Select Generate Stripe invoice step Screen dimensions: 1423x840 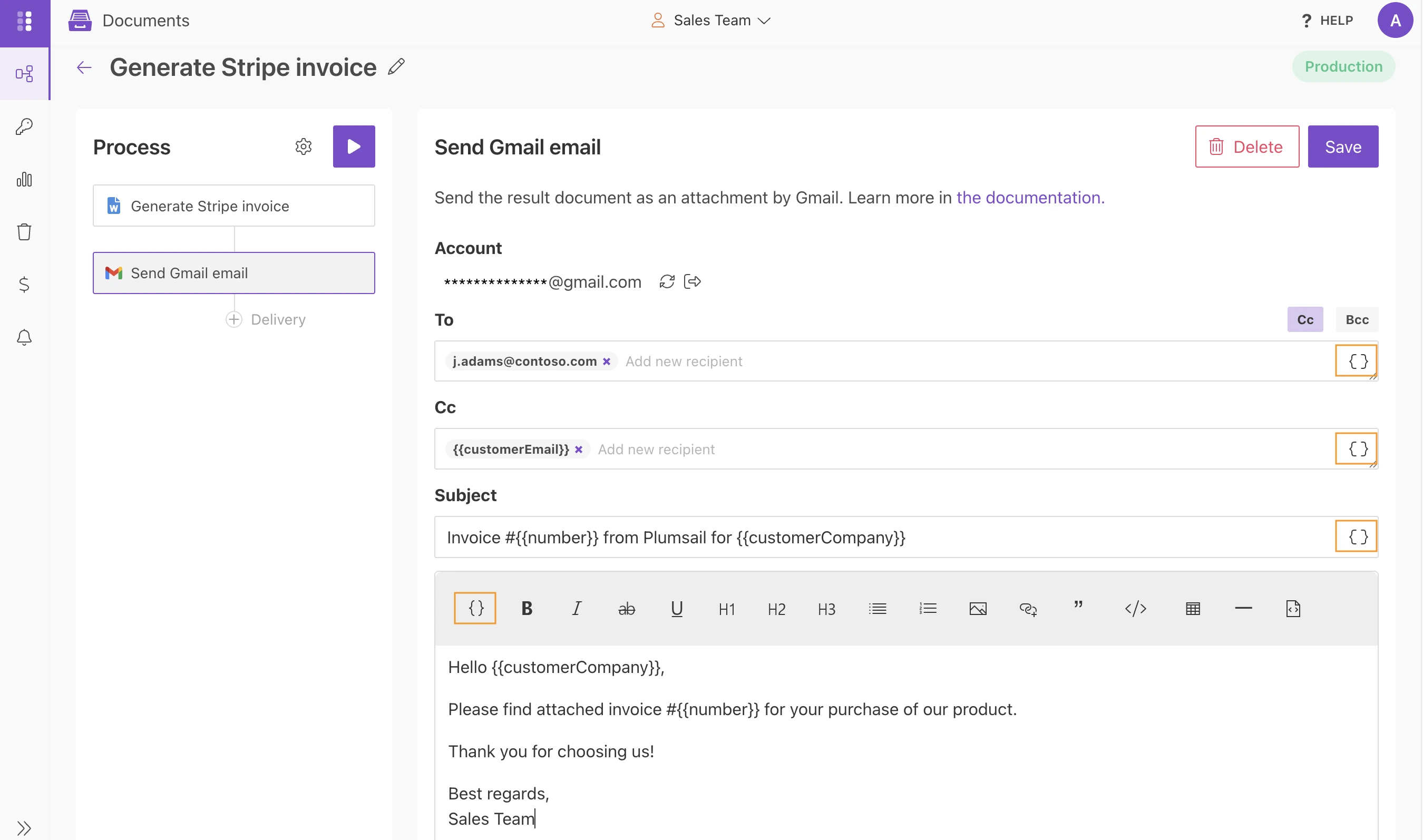tap(234, 206)
